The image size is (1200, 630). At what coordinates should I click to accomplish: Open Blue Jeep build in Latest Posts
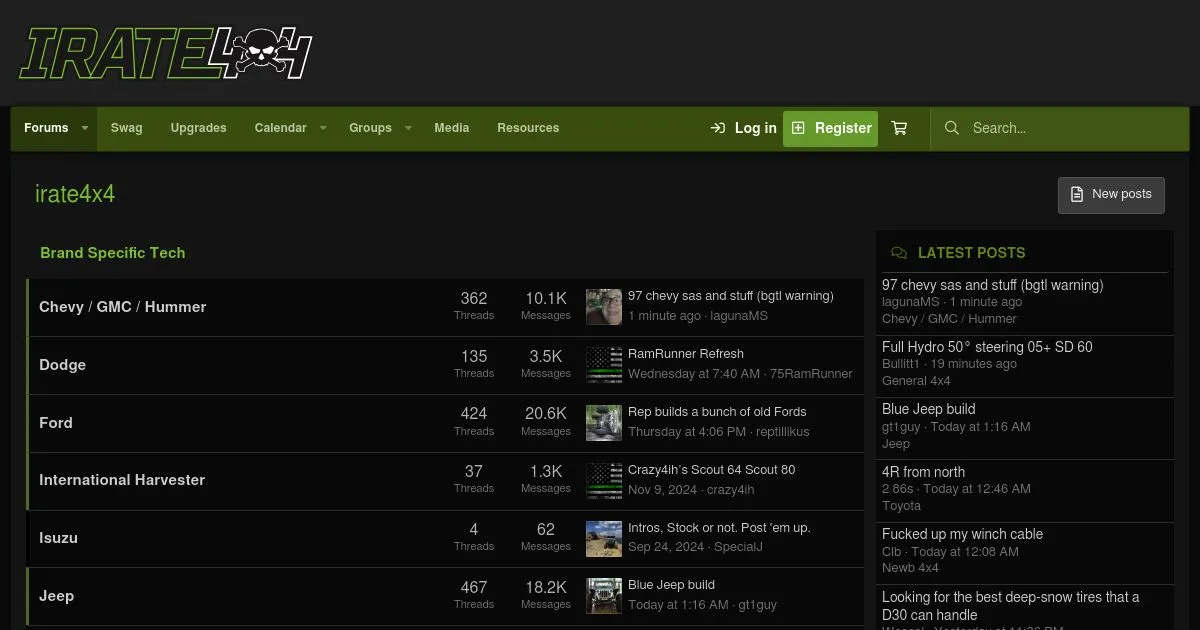coord(928,409)
